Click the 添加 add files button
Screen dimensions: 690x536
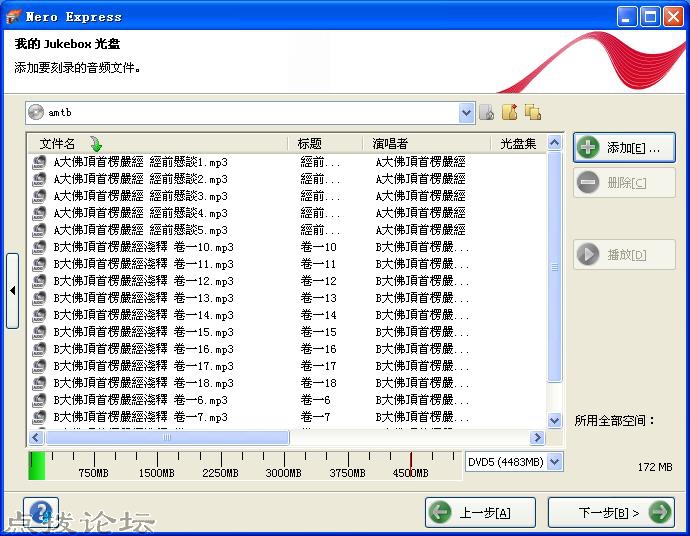624,148
